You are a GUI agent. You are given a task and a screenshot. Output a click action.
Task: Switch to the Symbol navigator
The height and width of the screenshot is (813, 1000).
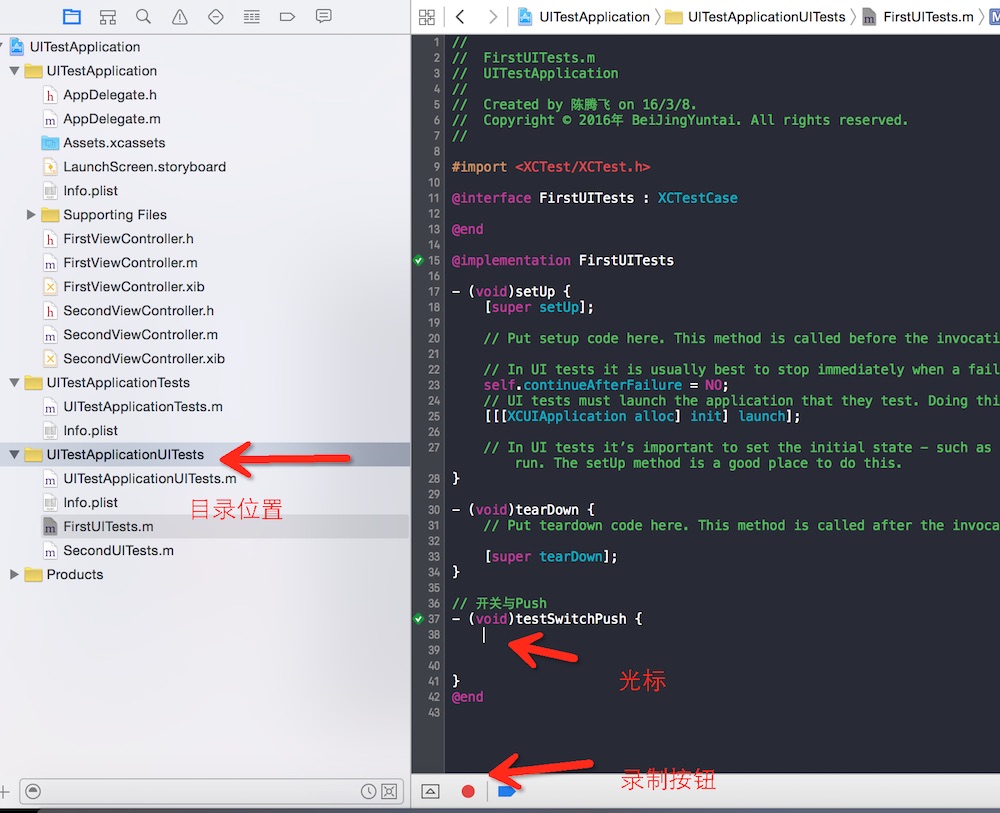[107, 16]
